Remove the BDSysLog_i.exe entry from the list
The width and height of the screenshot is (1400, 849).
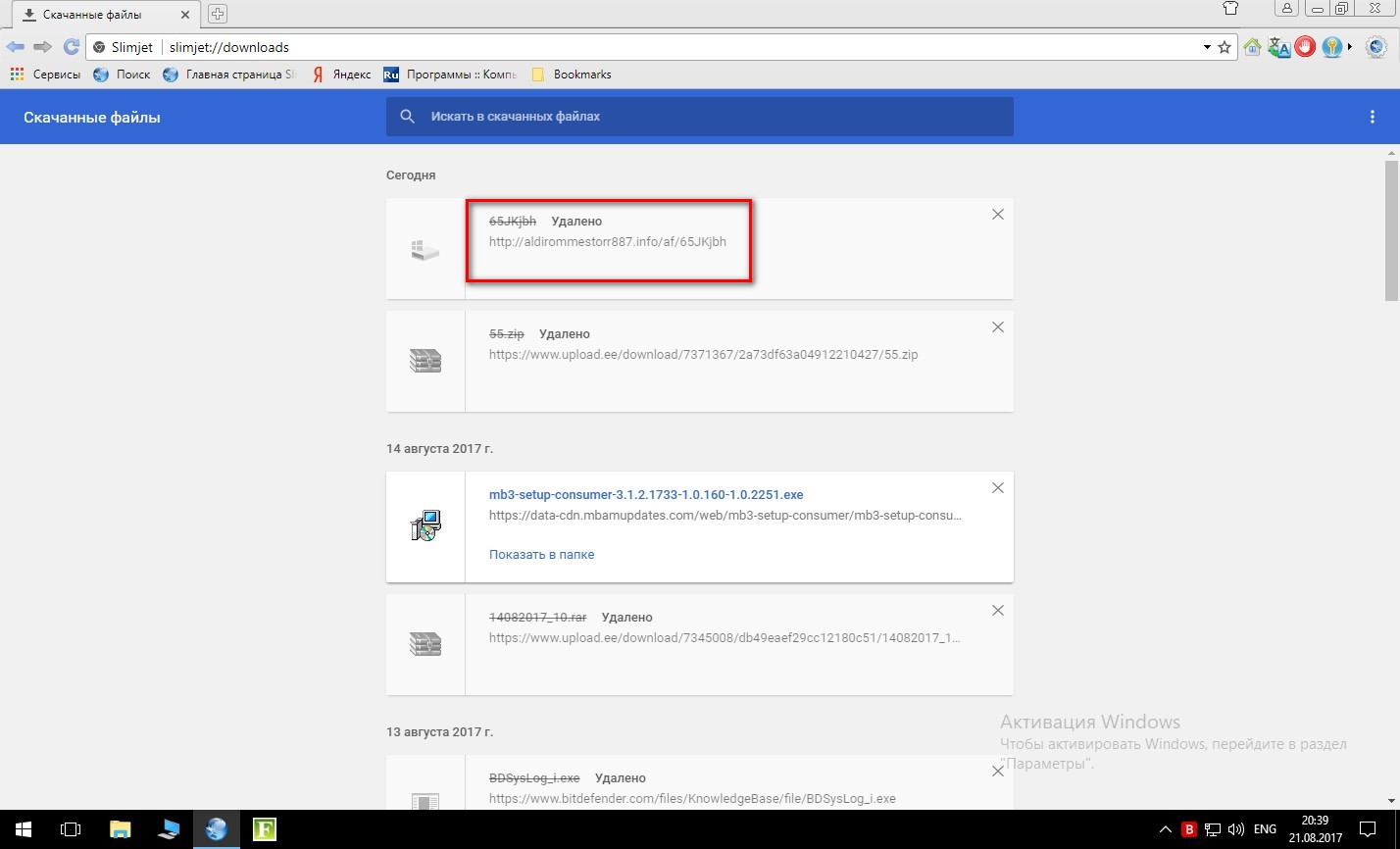coord(998,772)
